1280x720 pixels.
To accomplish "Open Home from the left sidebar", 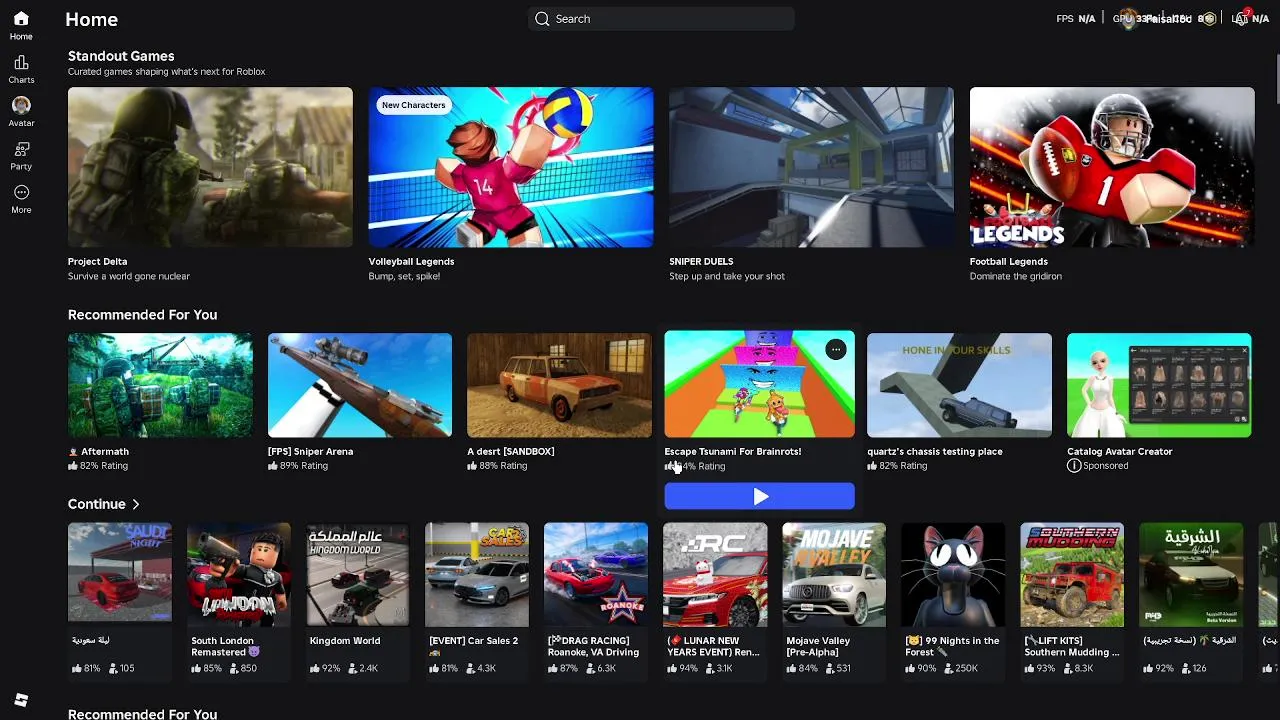I will [x=21, y=25].
